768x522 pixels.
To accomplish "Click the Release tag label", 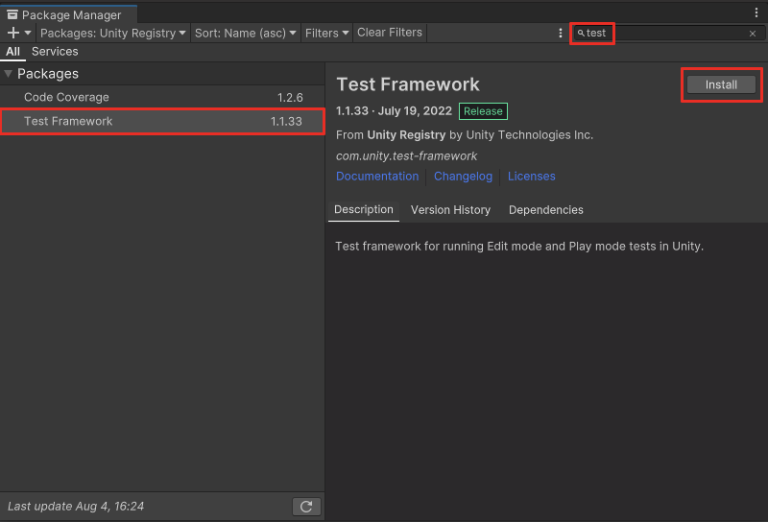I will [x=483, y=111].
